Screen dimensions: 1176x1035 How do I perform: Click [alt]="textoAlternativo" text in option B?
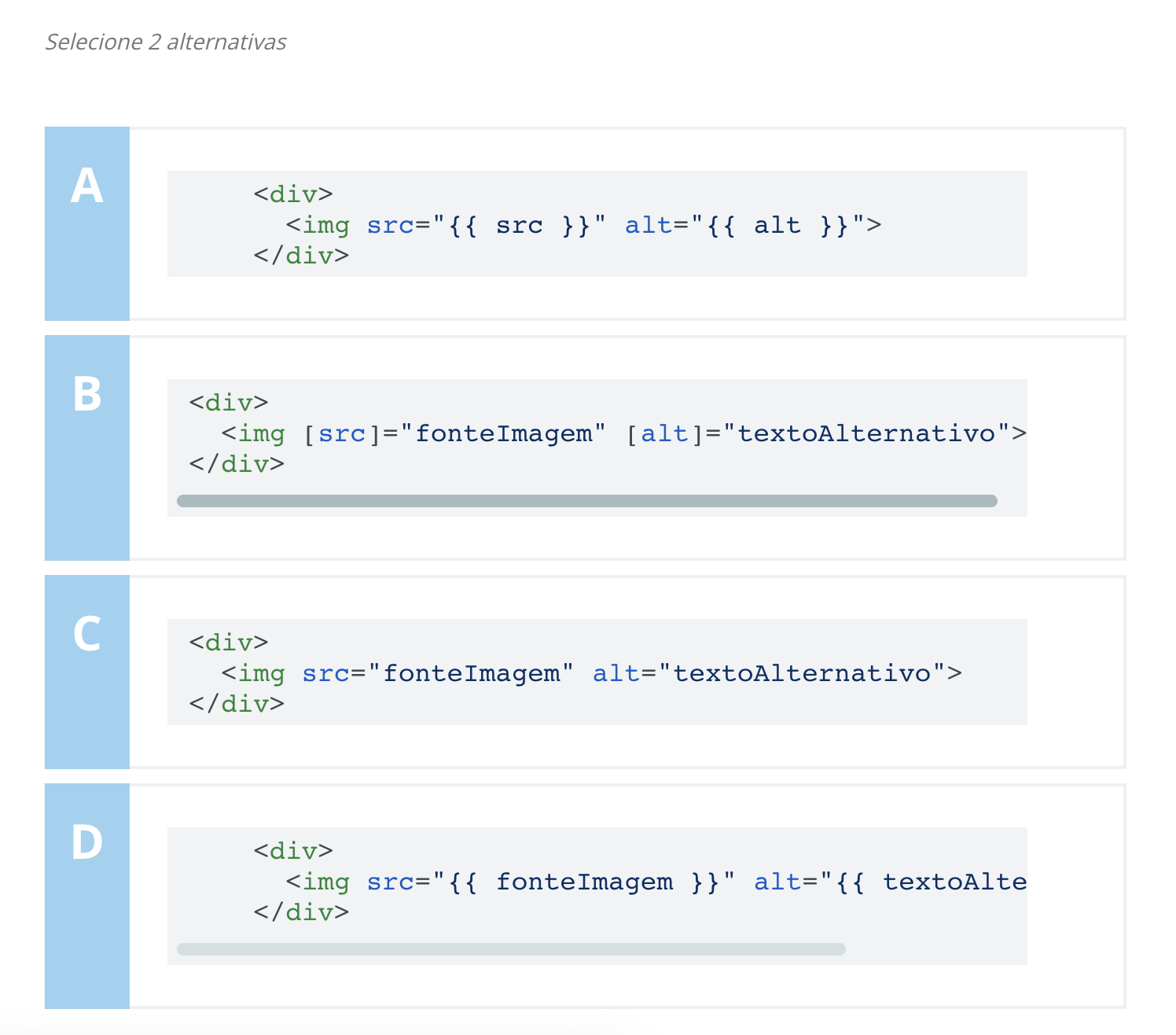click(818, 433)
